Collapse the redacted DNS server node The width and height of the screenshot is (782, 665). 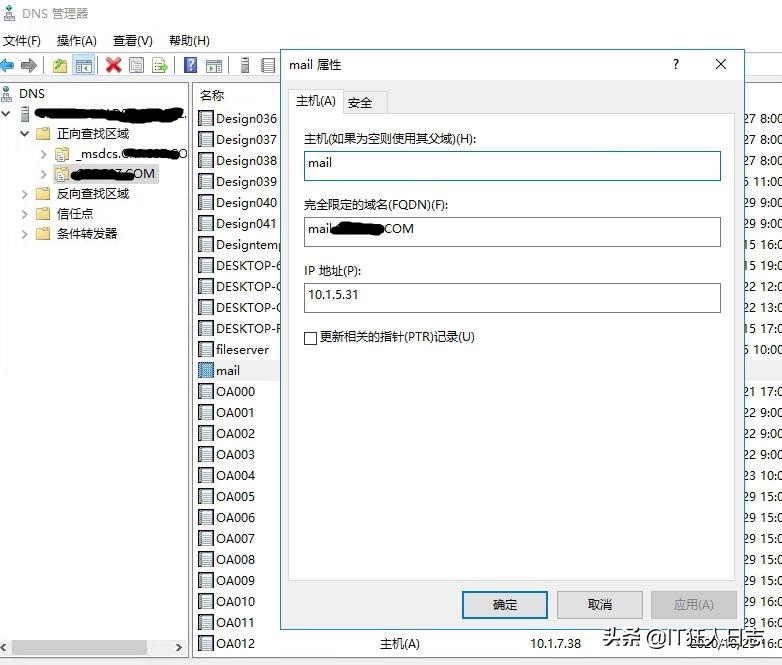pos(6,114)
